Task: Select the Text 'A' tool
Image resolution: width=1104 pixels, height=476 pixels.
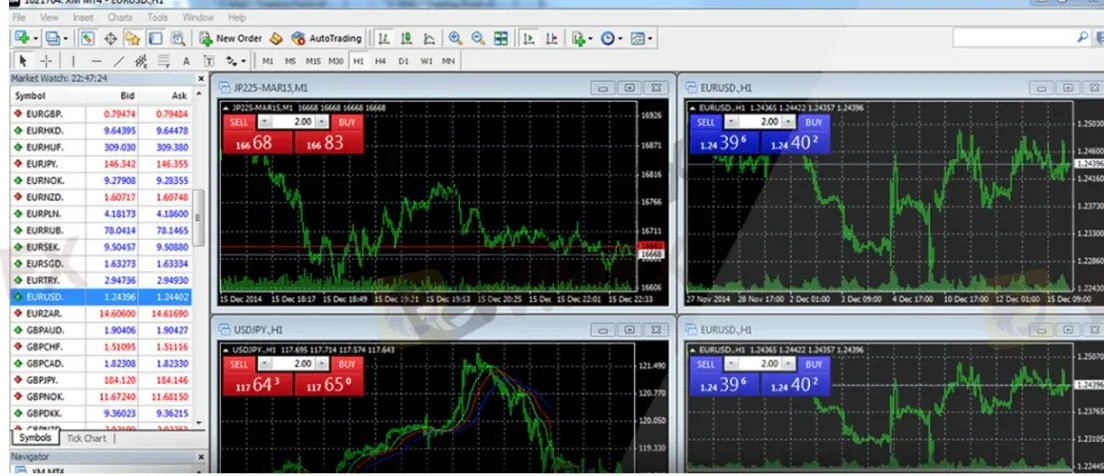Action: [186, 61]
